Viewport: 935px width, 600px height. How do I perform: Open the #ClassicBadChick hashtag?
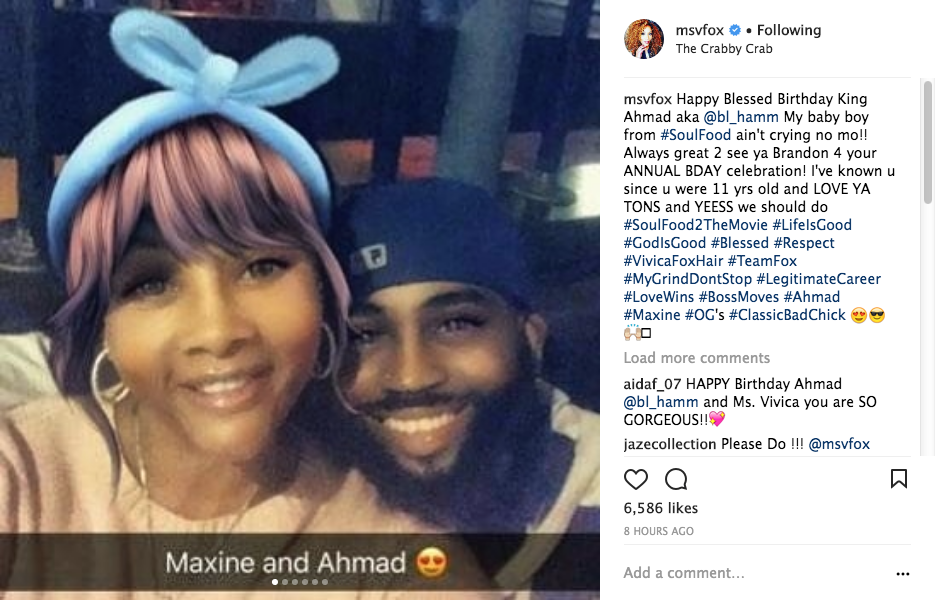787,315
